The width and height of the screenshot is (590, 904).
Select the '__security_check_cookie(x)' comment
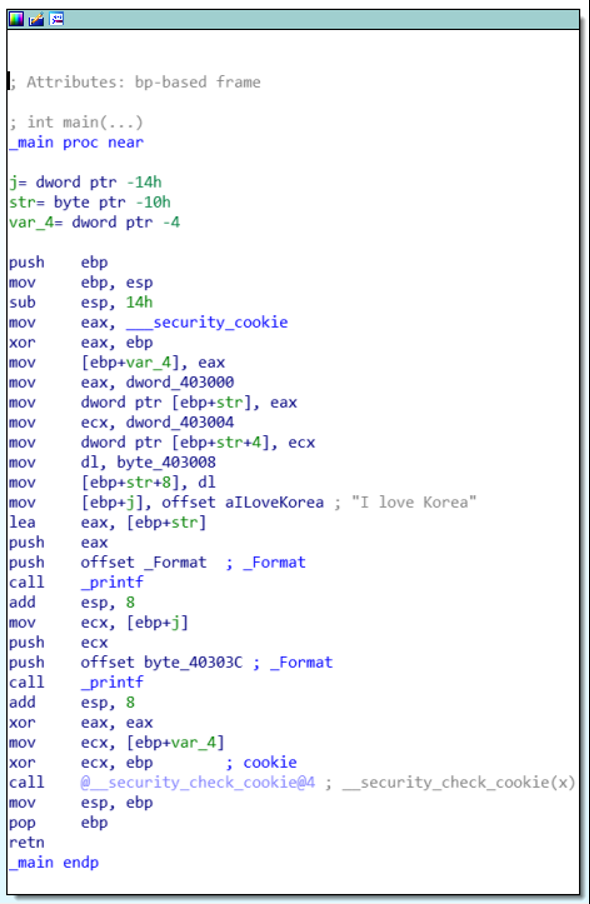pos(459,783)
